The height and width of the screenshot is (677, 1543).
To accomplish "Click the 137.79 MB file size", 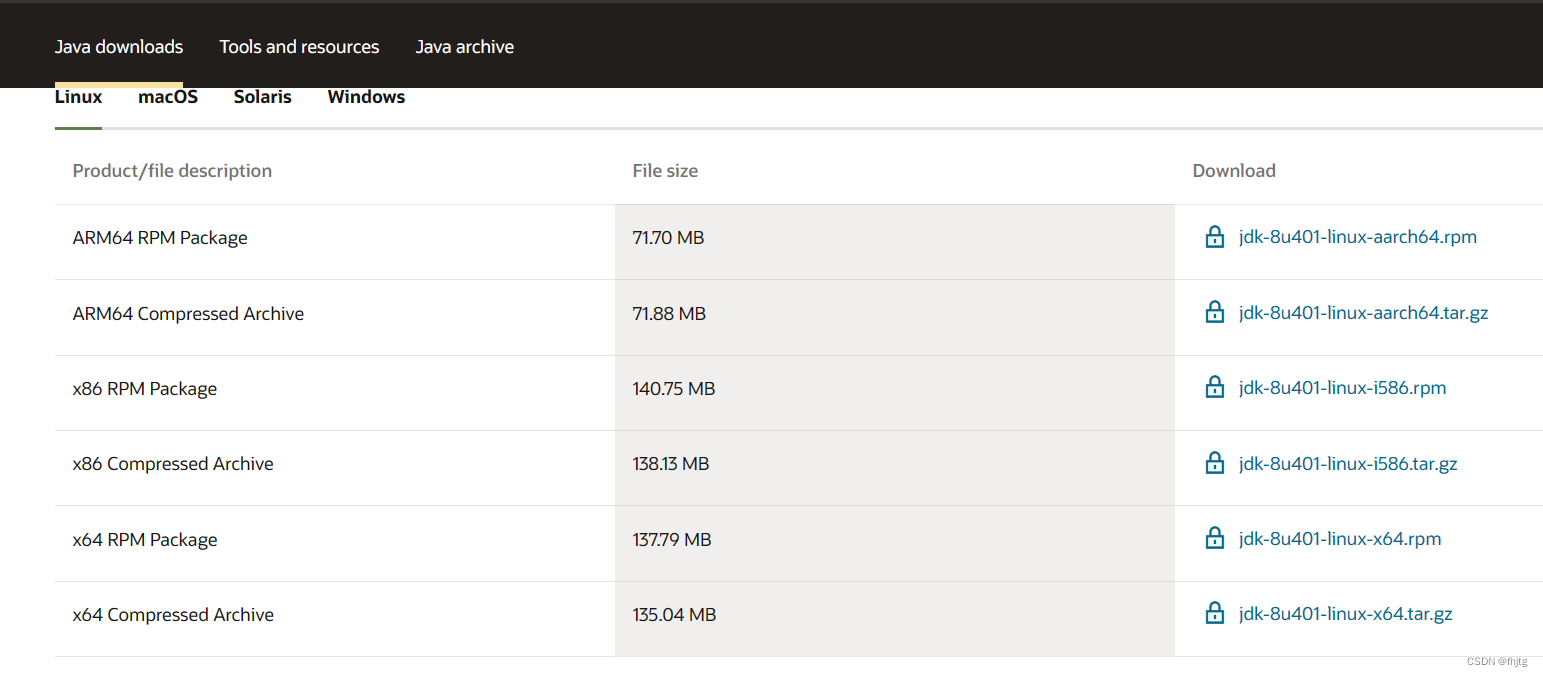I will [x=672, y=540].
